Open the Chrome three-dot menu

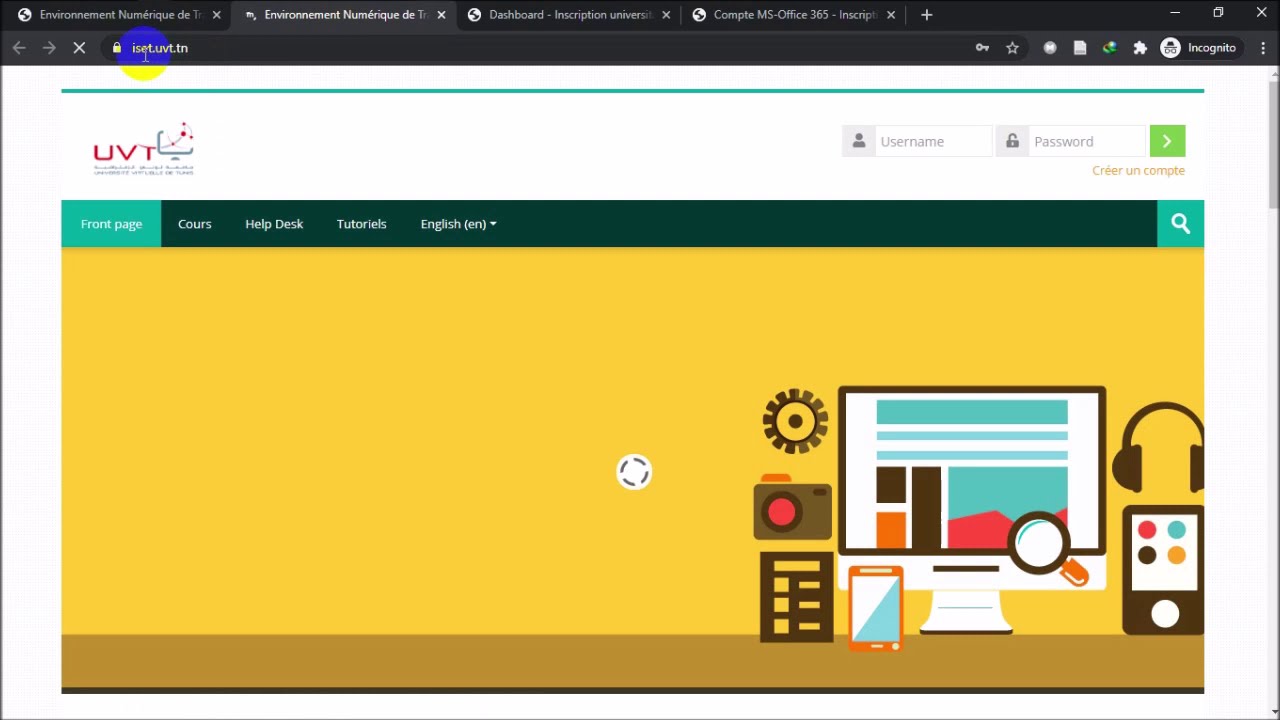(x=1264, y=48)
